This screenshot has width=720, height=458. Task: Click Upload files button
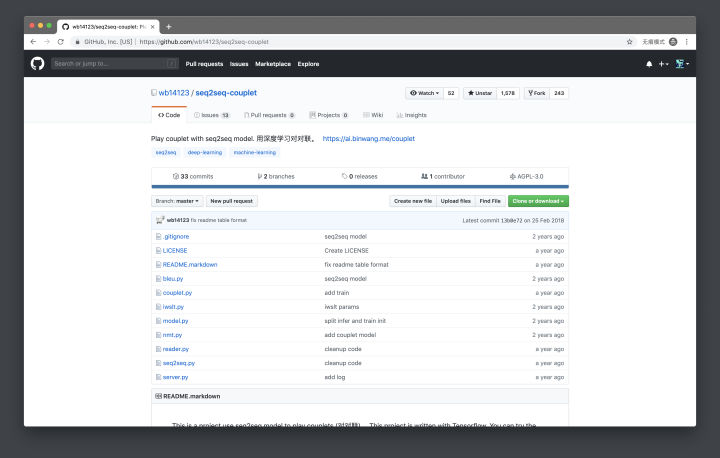click(456, 201)
